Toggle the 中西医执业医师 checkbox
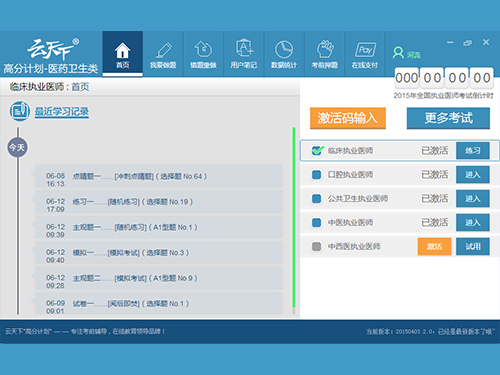The height and width of the screenshot is (375, 500). [316, 247]
